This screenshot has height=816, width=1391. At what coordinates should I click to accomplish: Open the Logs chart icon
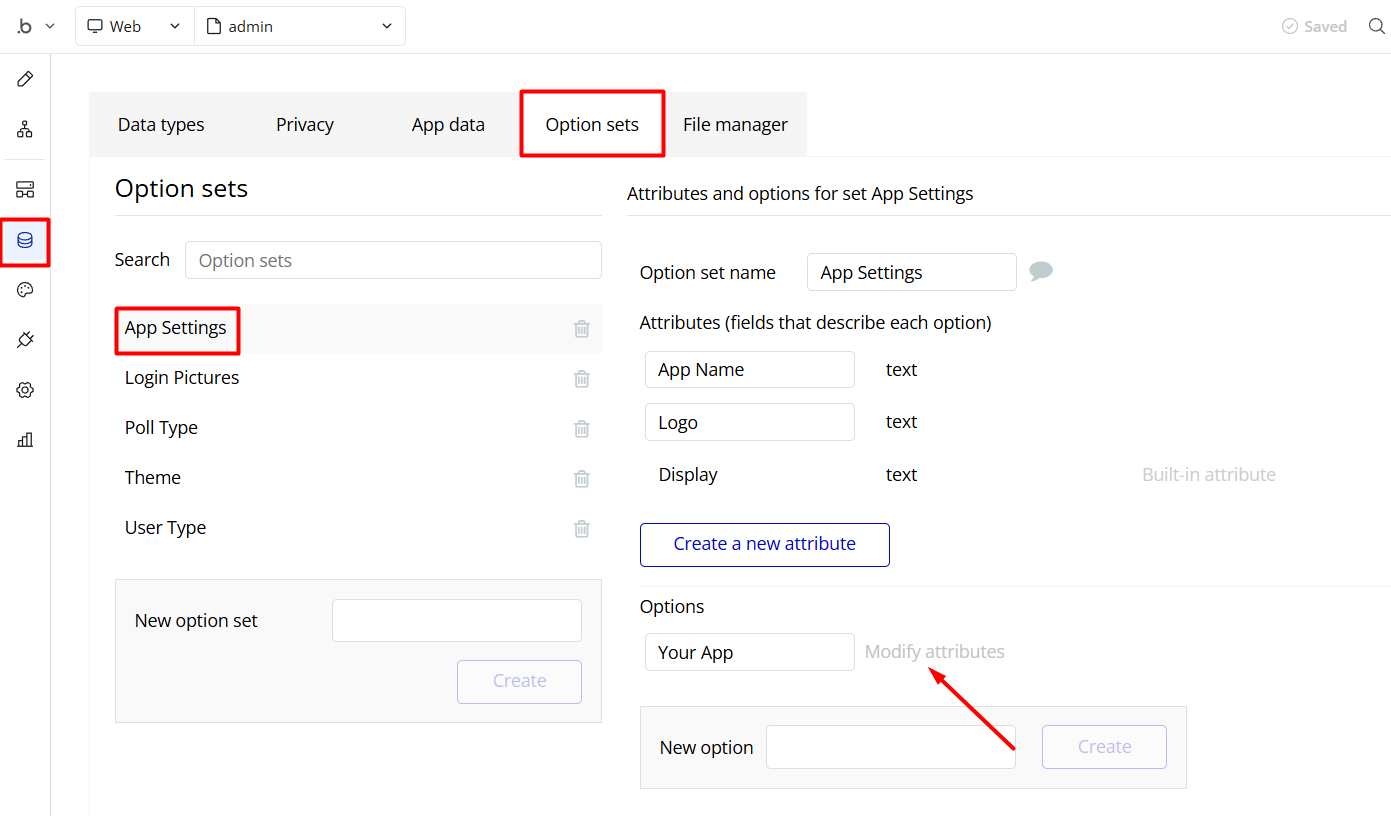point(25,439)
